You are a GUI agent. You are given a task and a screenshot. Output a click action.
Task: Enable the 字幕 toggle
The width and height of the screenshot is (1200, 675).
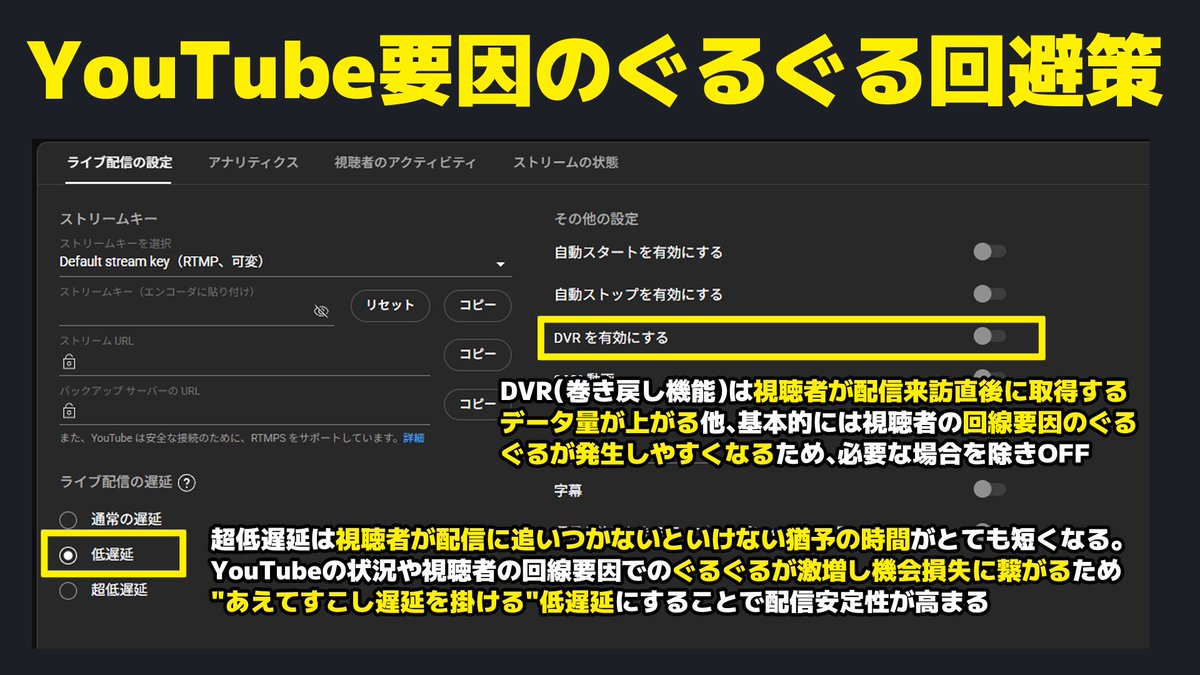[990, 490]
